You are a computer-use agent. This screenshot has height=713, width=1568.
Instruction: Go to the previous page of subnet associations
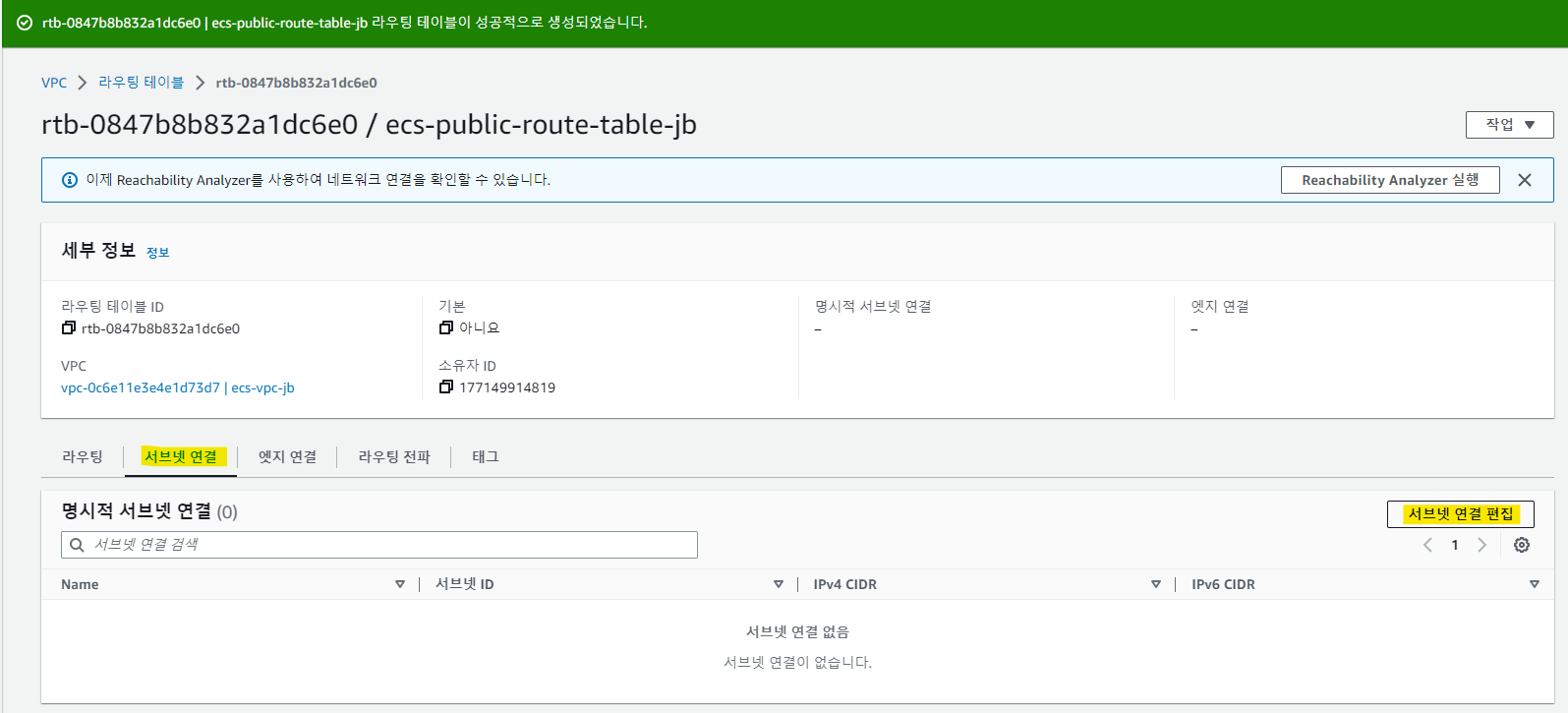1427,545
